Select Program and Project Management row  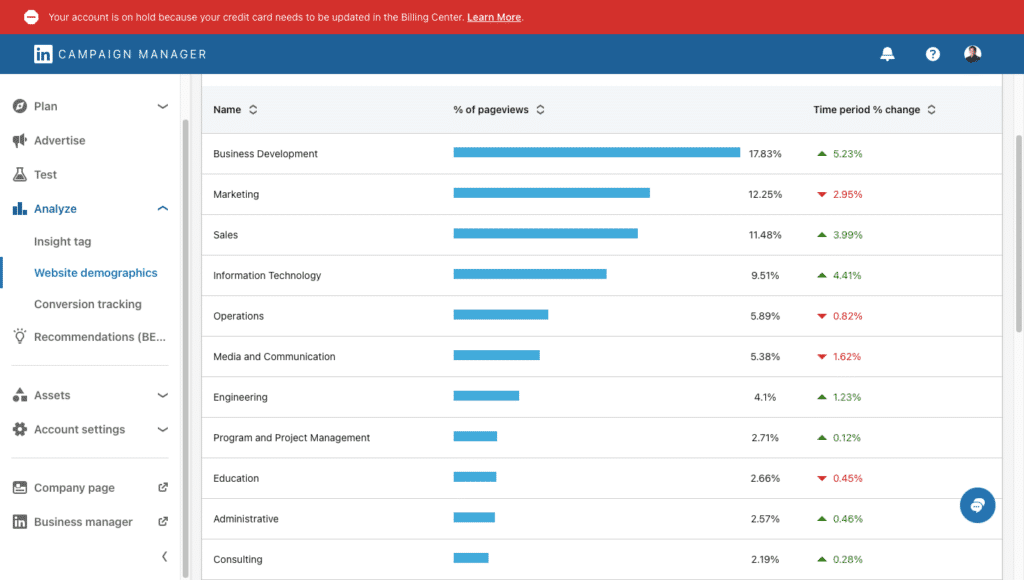click(x=291, y=438)
